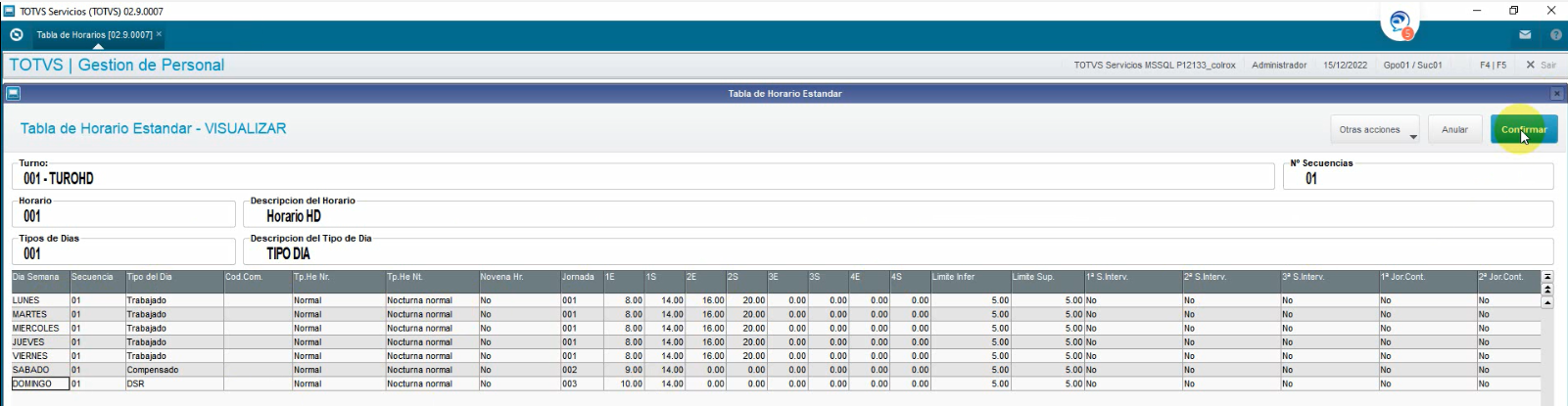Open the help question mark icon

point(1555,34)
